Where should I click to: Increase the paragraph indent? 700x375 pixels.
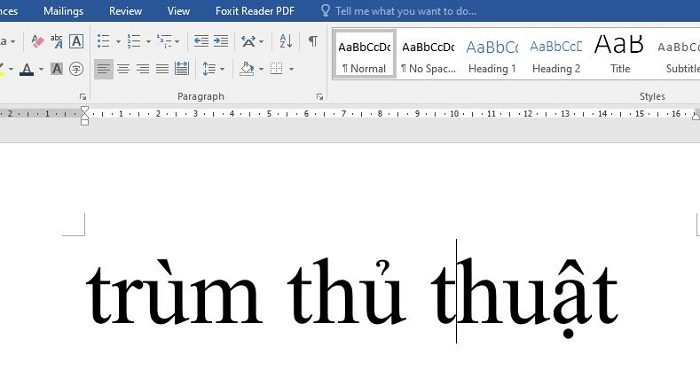221,42
